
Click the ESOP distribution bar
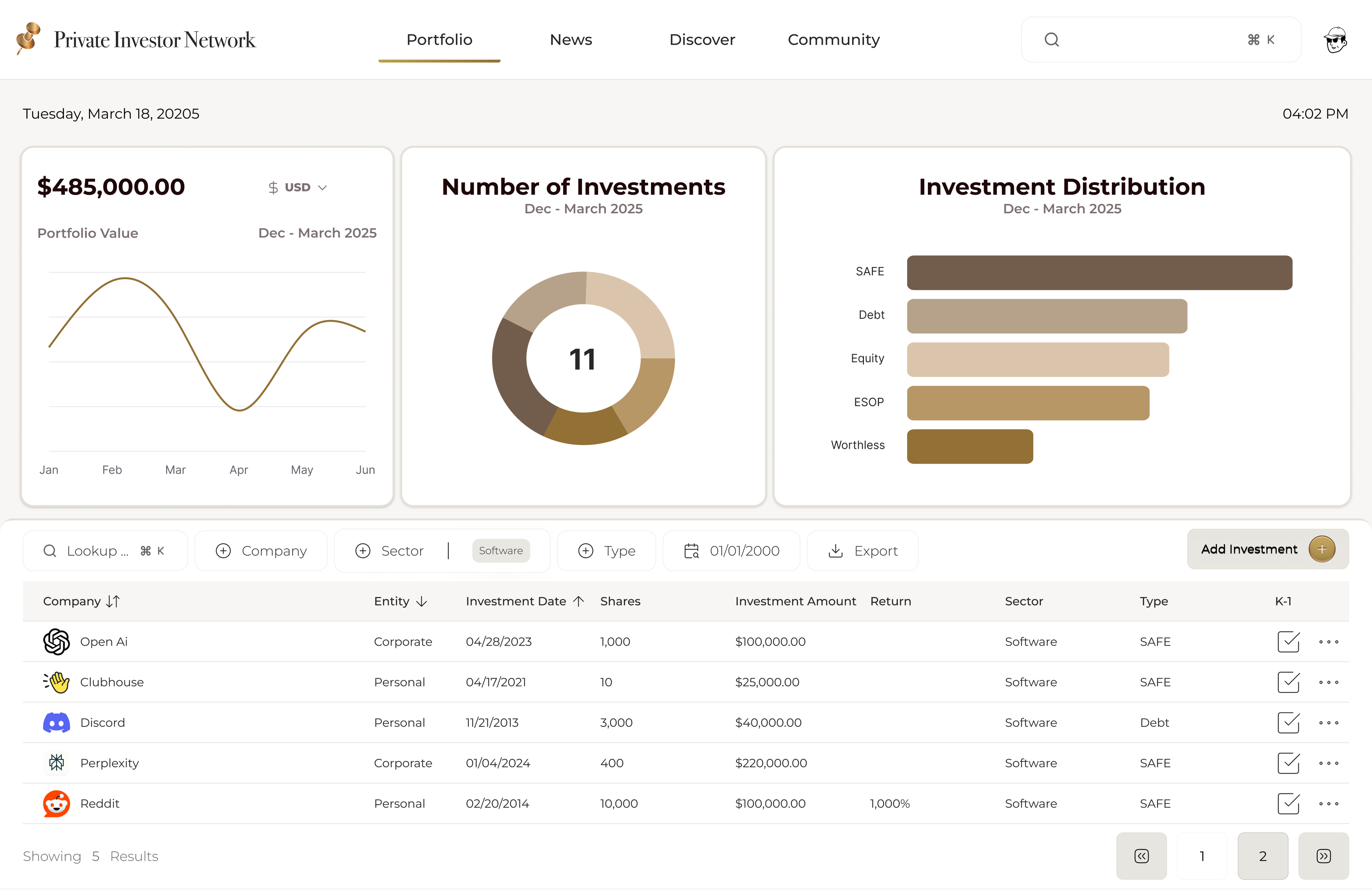(x=1028, y=403)
